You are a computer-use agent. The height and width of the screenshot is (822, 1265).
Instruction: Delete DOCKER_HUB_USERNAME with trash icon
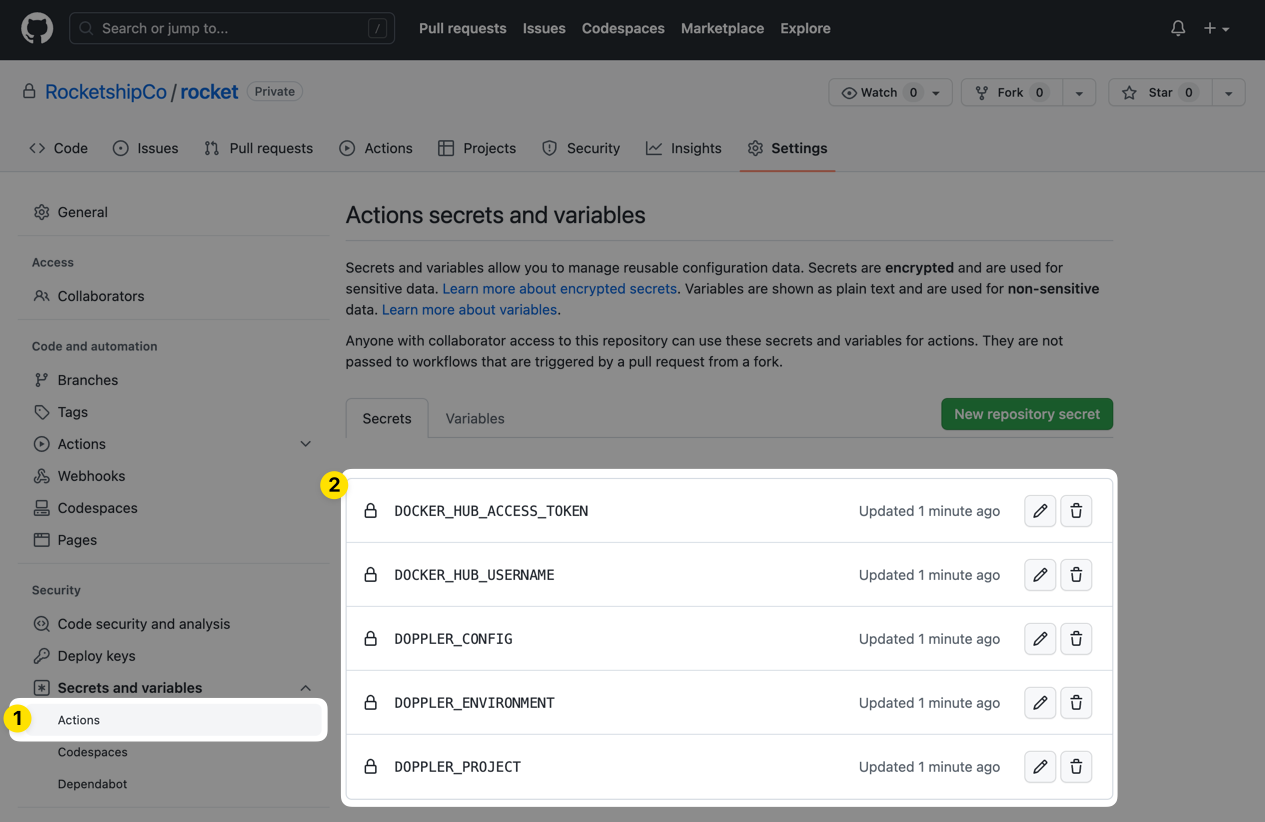pyautogui.click(x=1076, y=575)
